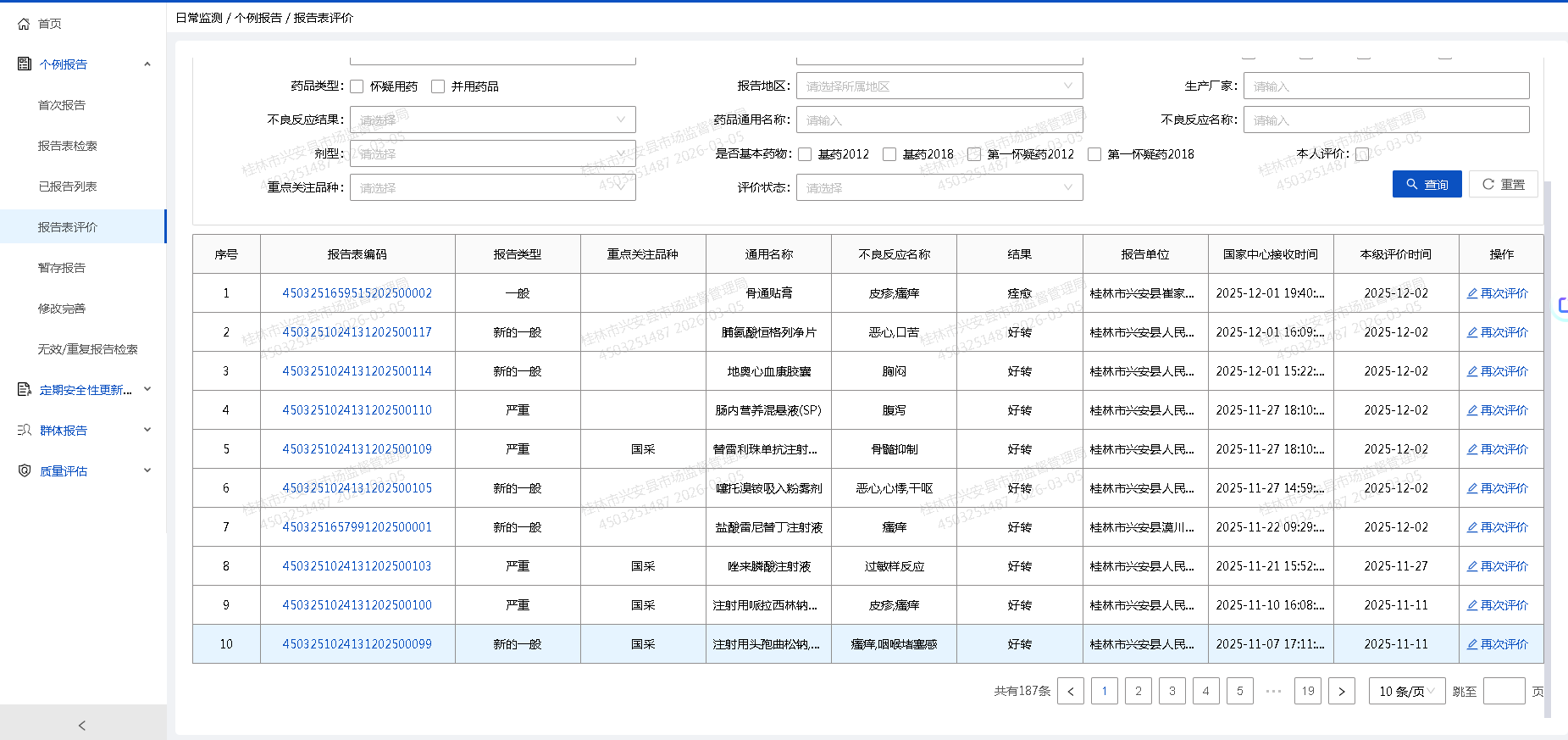Tick the 并用药品 checkbox

[438, 86]
